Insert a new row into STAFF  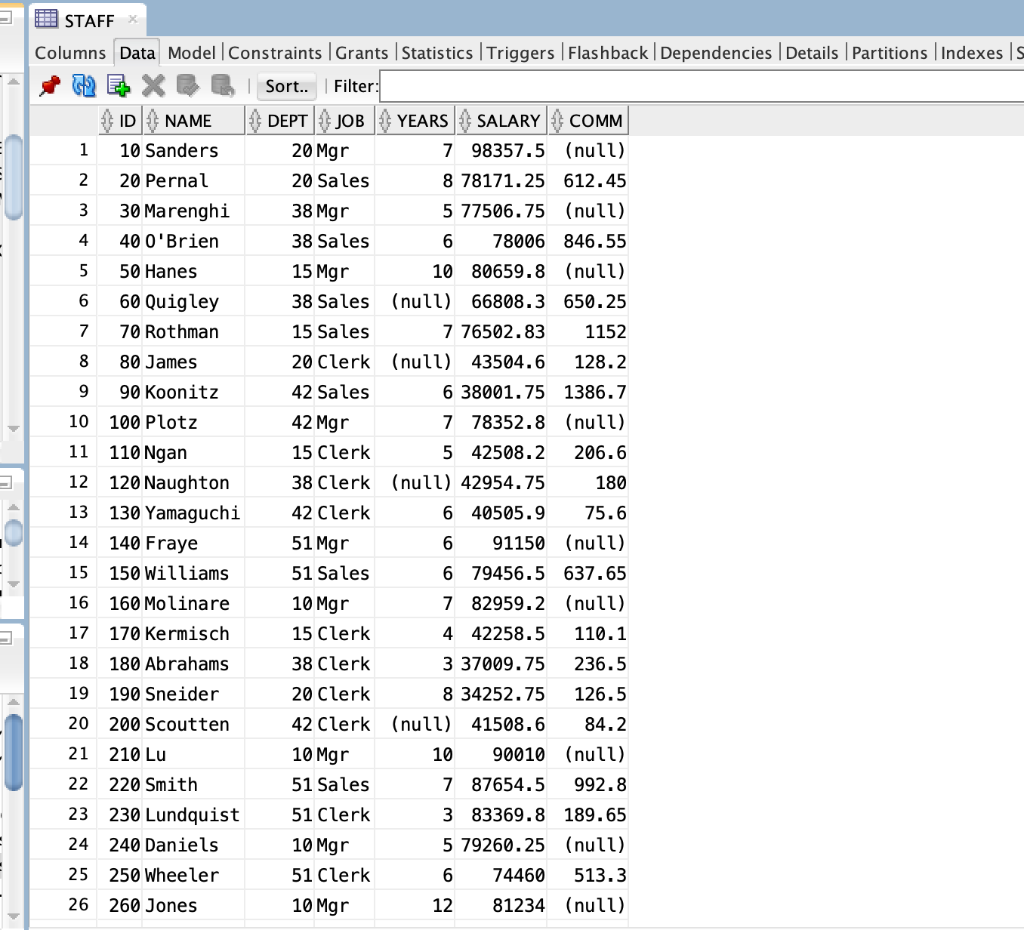[118, 86]
